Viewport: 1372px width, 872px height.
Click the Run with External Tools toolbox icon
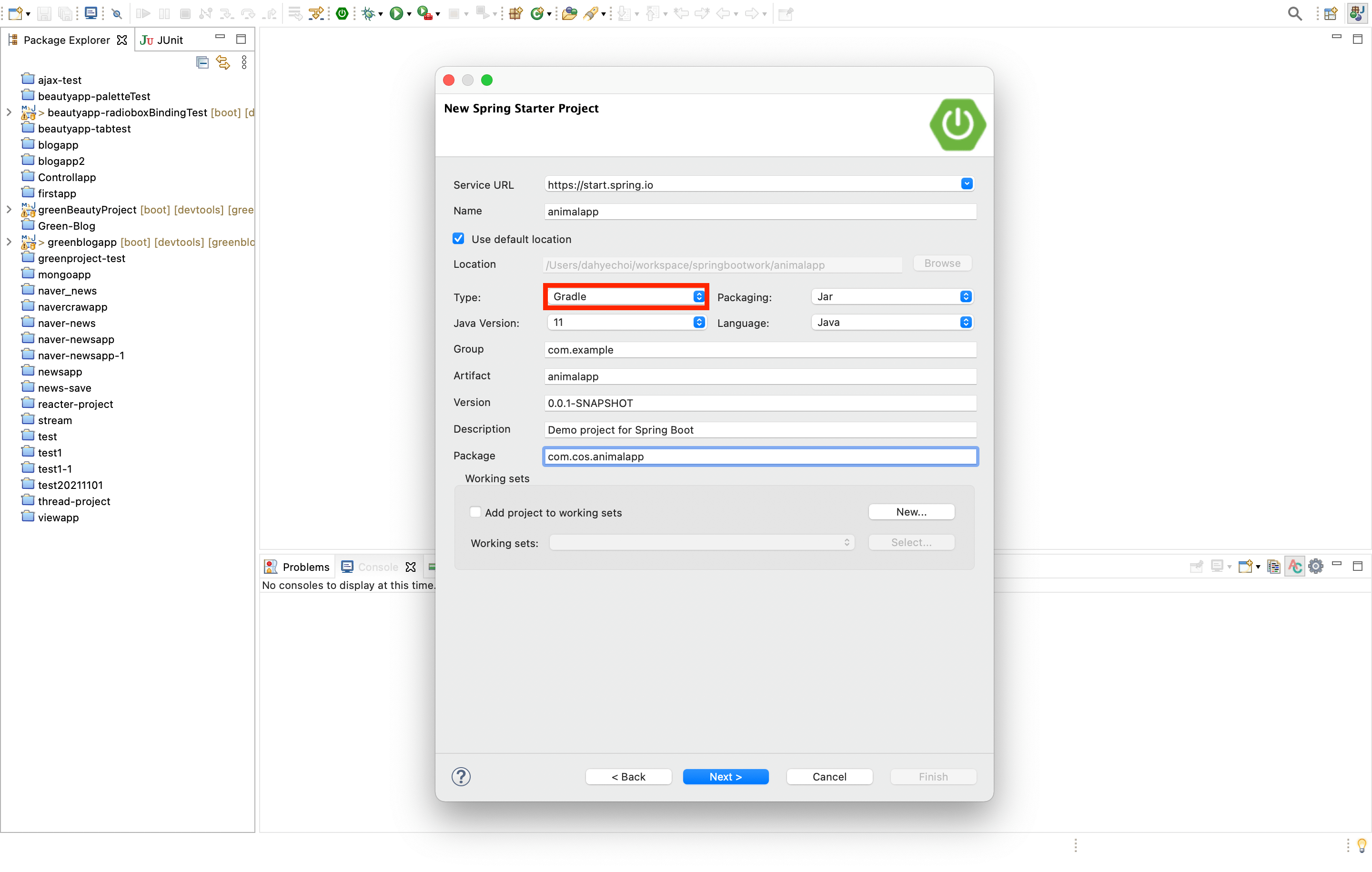pyautogui.click(x=424, y=13)
